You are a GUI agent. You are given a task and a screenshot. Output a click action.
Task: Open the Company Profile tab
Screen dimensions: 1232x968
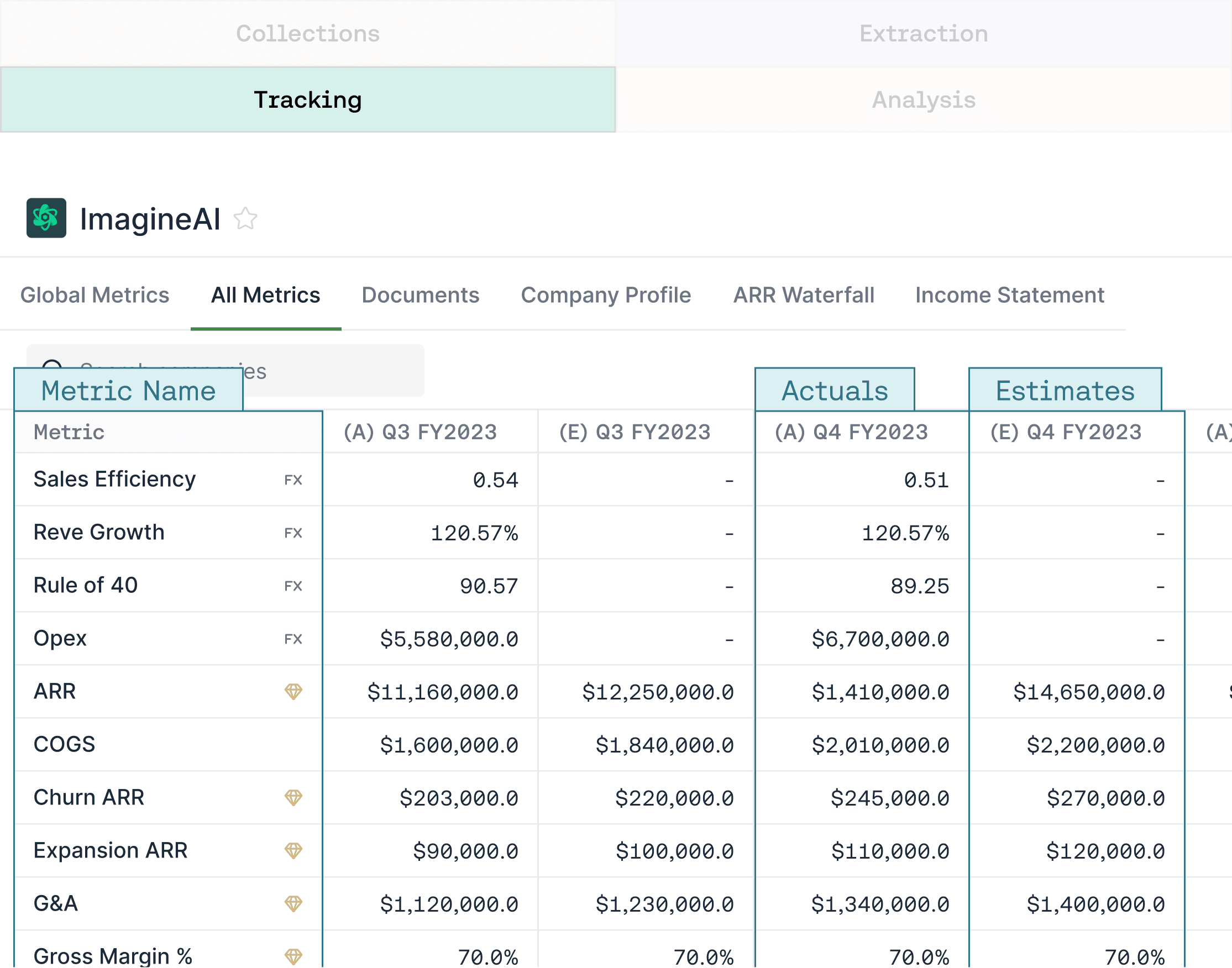pos(606,295)
